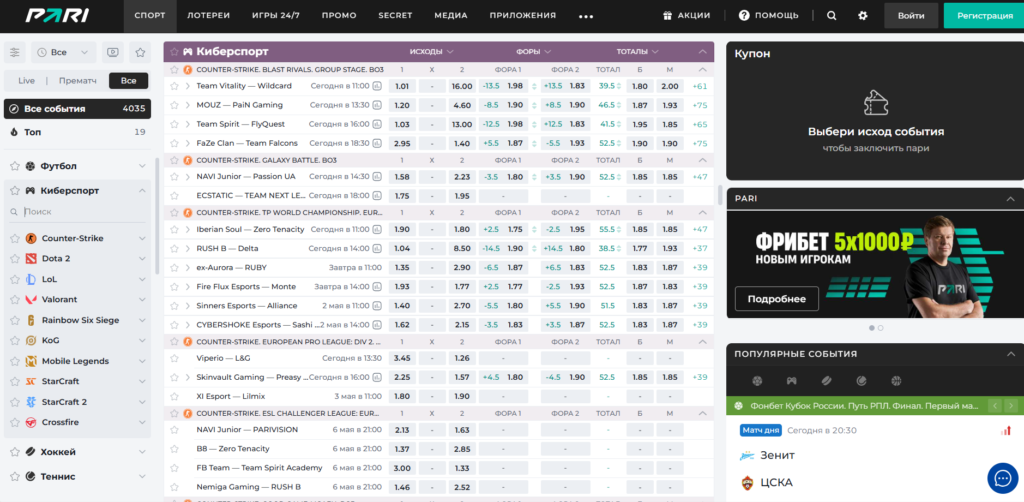Open the Исходы column dropdown
Viewport: 1024px width, 502px height.
[432, 52]
